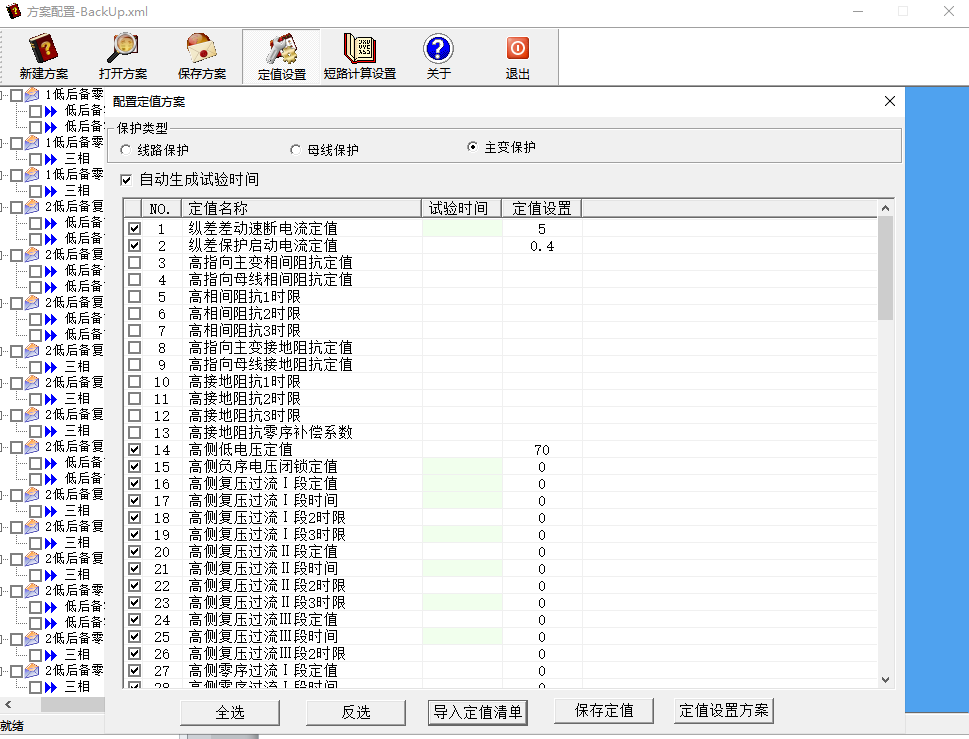Click the 全选 button
The image size is (969, 739).
click(229, 712)
